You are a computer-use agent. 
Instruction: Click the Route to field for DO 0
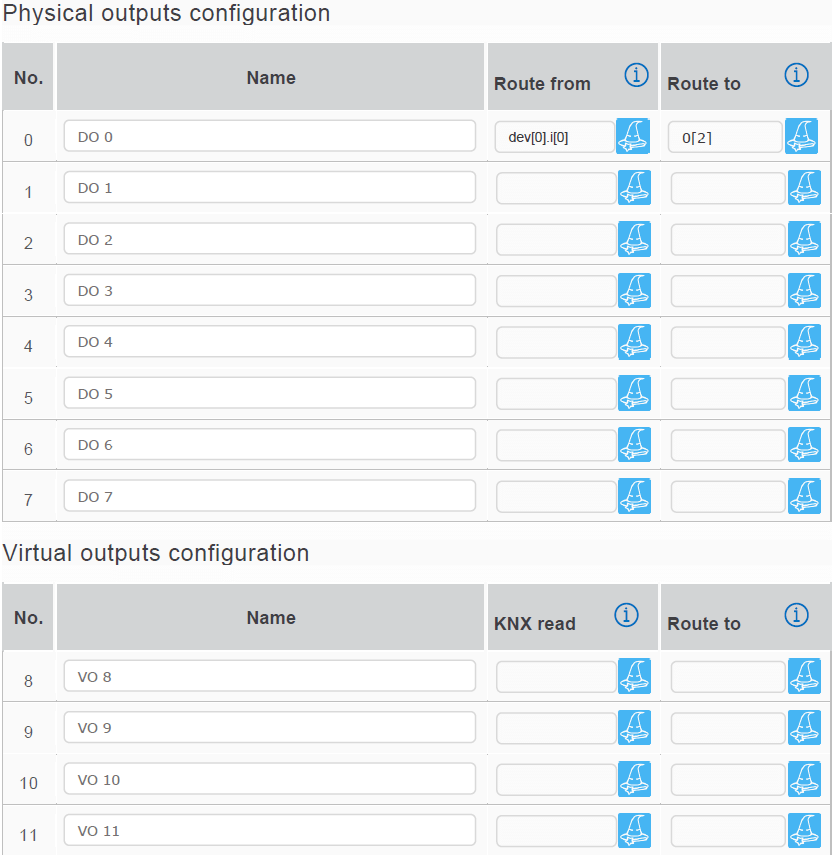725,137
